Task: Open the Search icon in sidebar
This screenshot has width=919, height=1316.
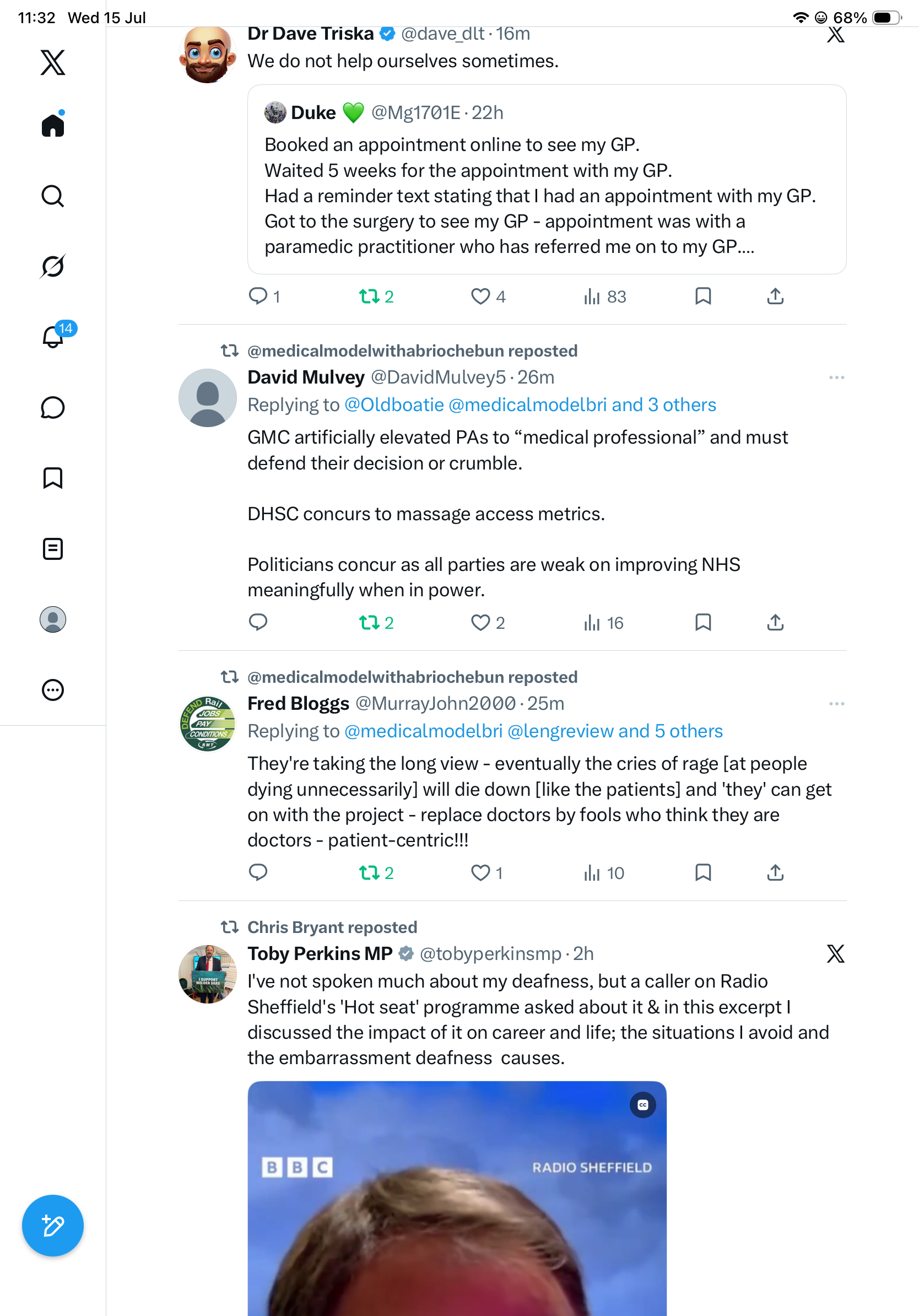Action: click(x=53, y=196)
